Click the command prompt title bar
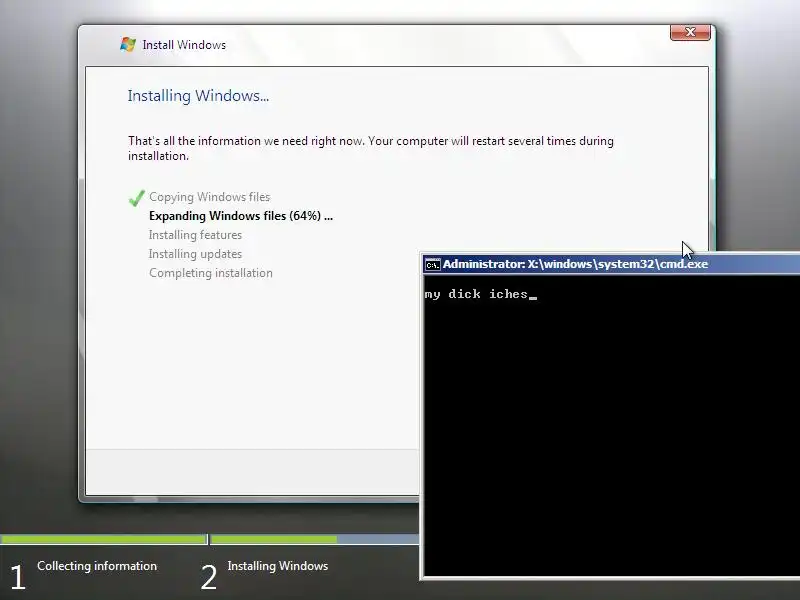This screenshot has width=800, height=600. [x=611, y=264]
